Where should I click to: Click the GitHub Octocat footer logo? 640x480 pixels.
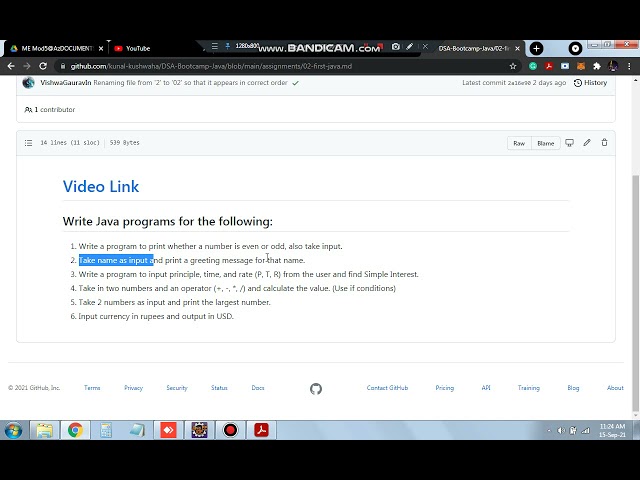[316, 389]
